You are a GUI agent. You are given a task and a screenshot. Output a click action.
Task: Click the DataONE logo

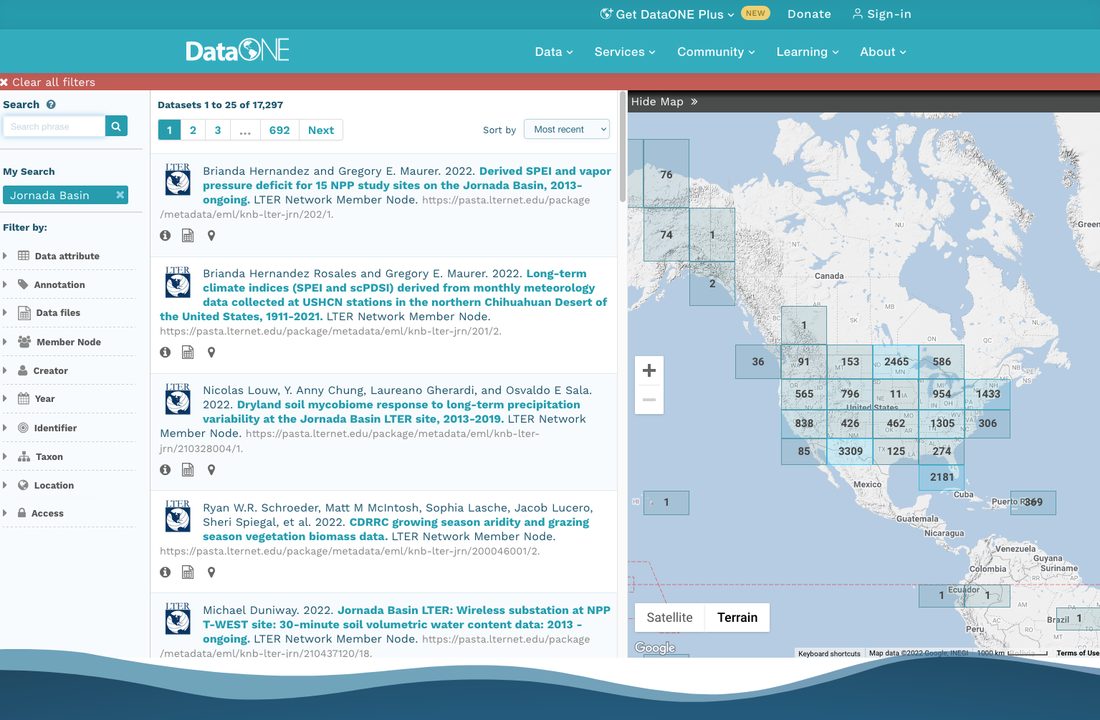[237, 51]
